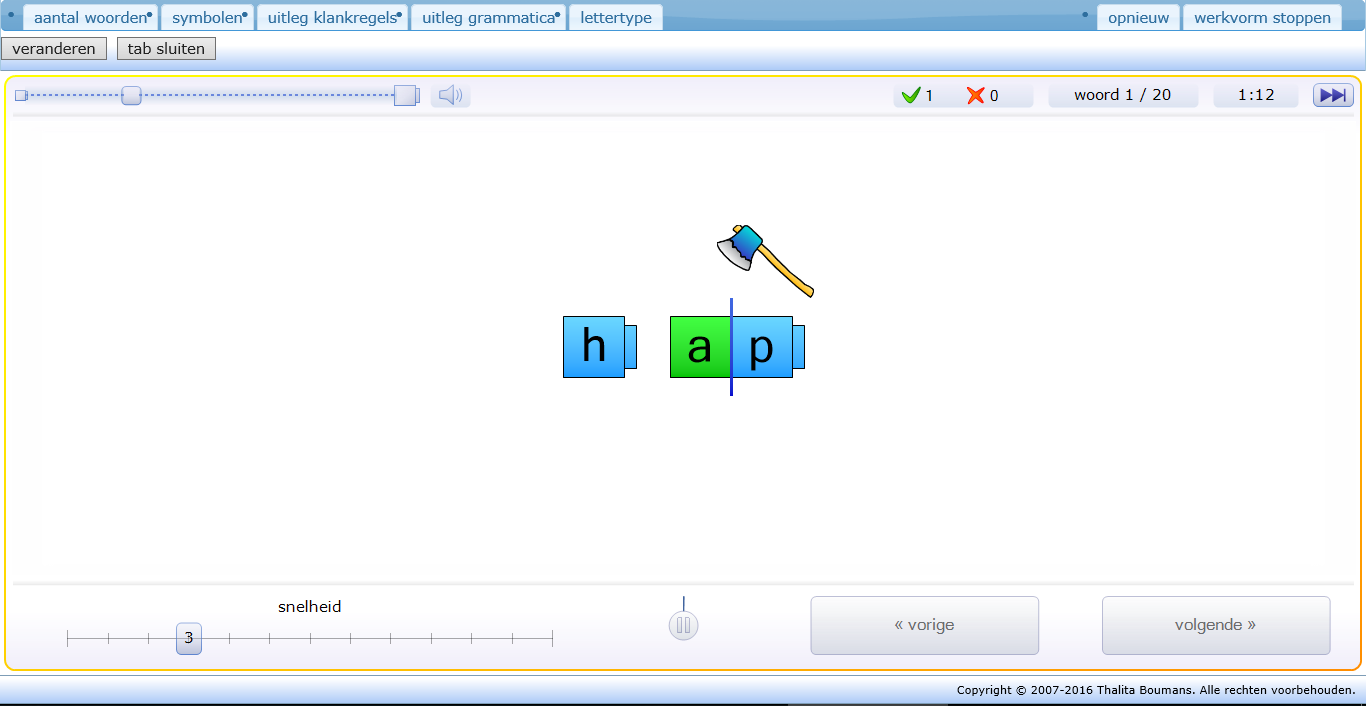Open the uitleg klankregels tab
1366x706 pixels.
coord(332,18)
